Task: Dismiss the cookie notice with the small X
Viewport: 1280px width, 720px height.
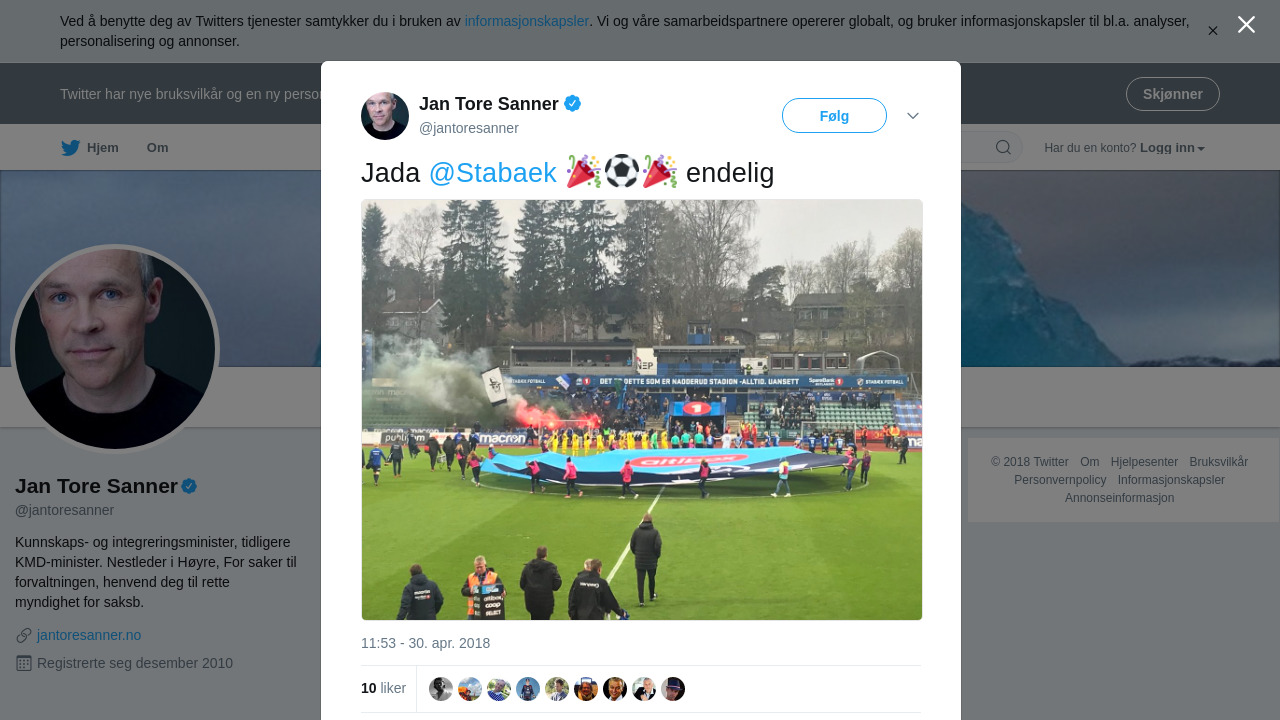Action: (1213, 31)
